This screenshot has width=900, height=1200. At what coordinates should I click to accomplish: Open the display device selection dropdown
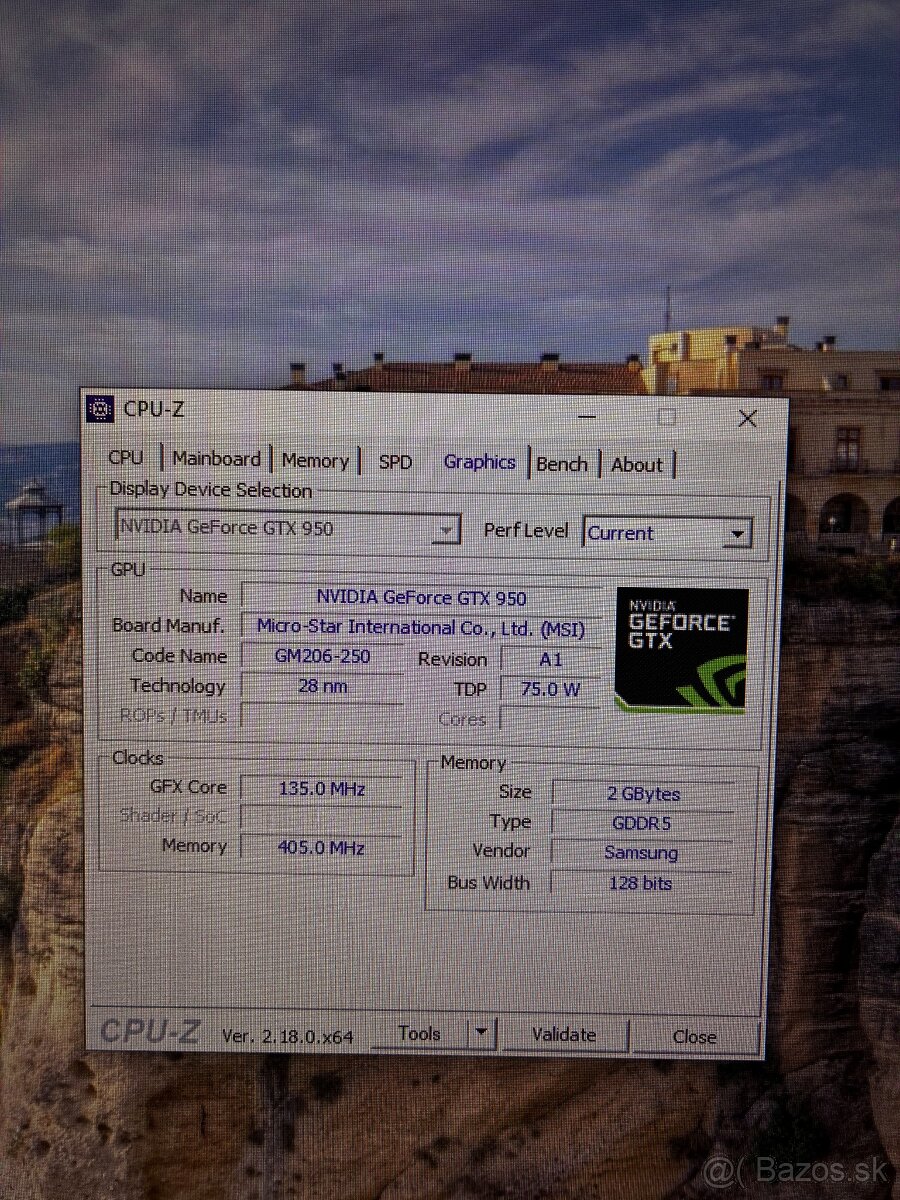pos(446,529)
